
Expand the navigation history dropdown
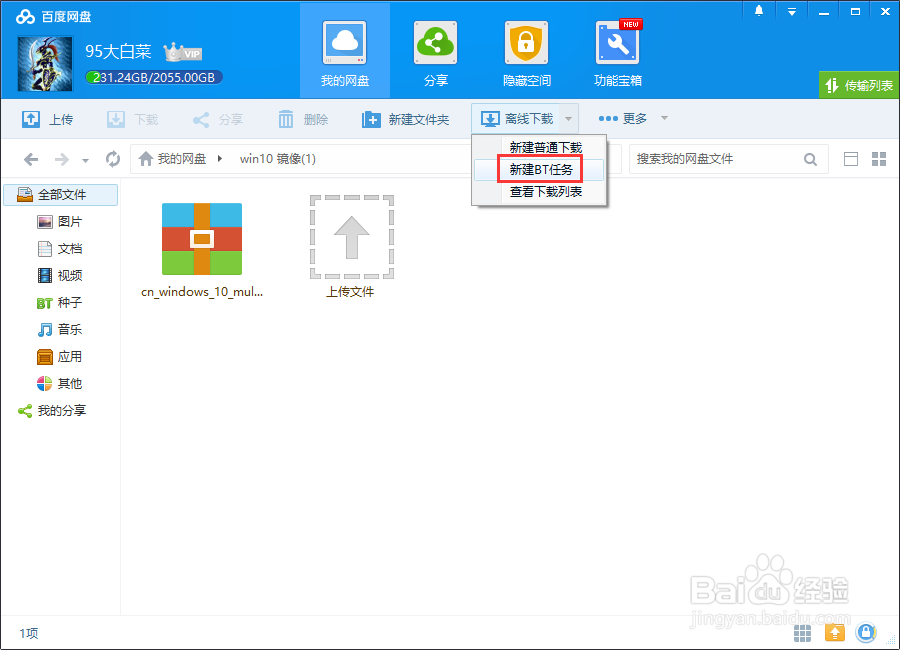85,160
